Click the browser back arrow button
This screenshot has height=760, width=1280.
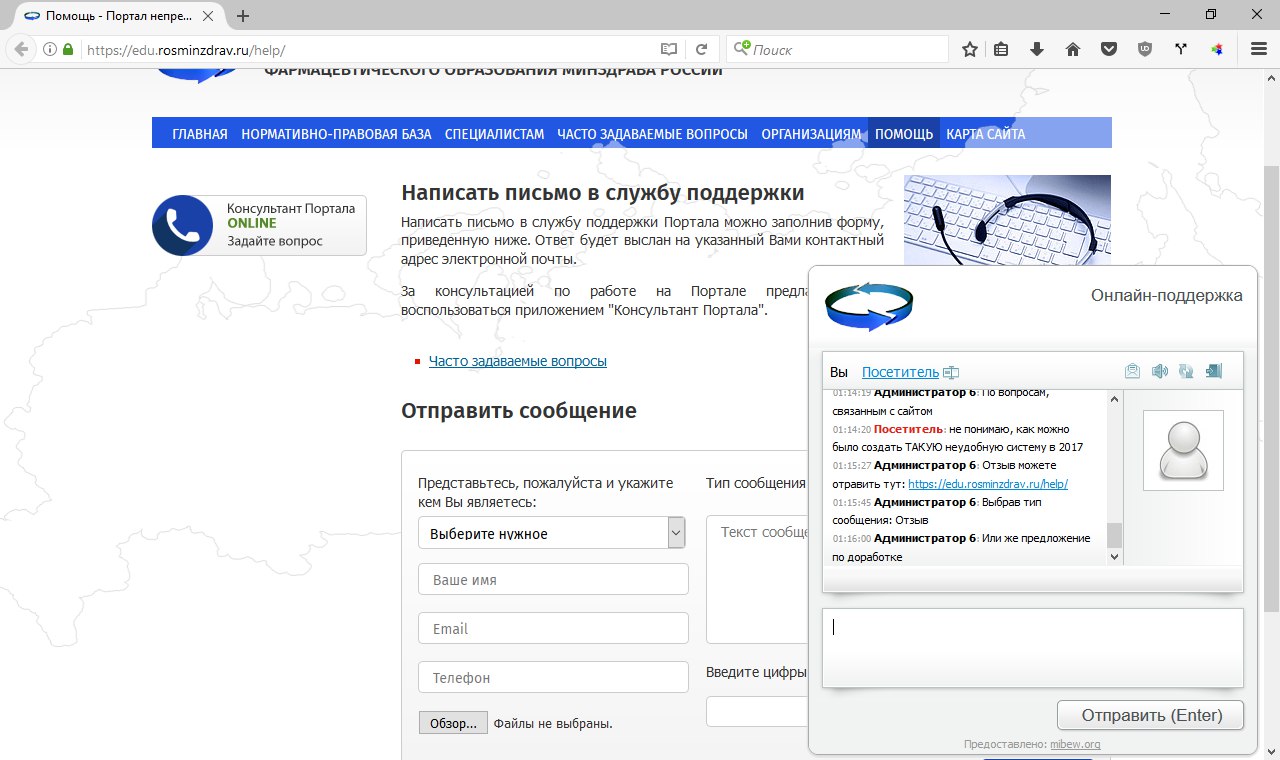21,49
